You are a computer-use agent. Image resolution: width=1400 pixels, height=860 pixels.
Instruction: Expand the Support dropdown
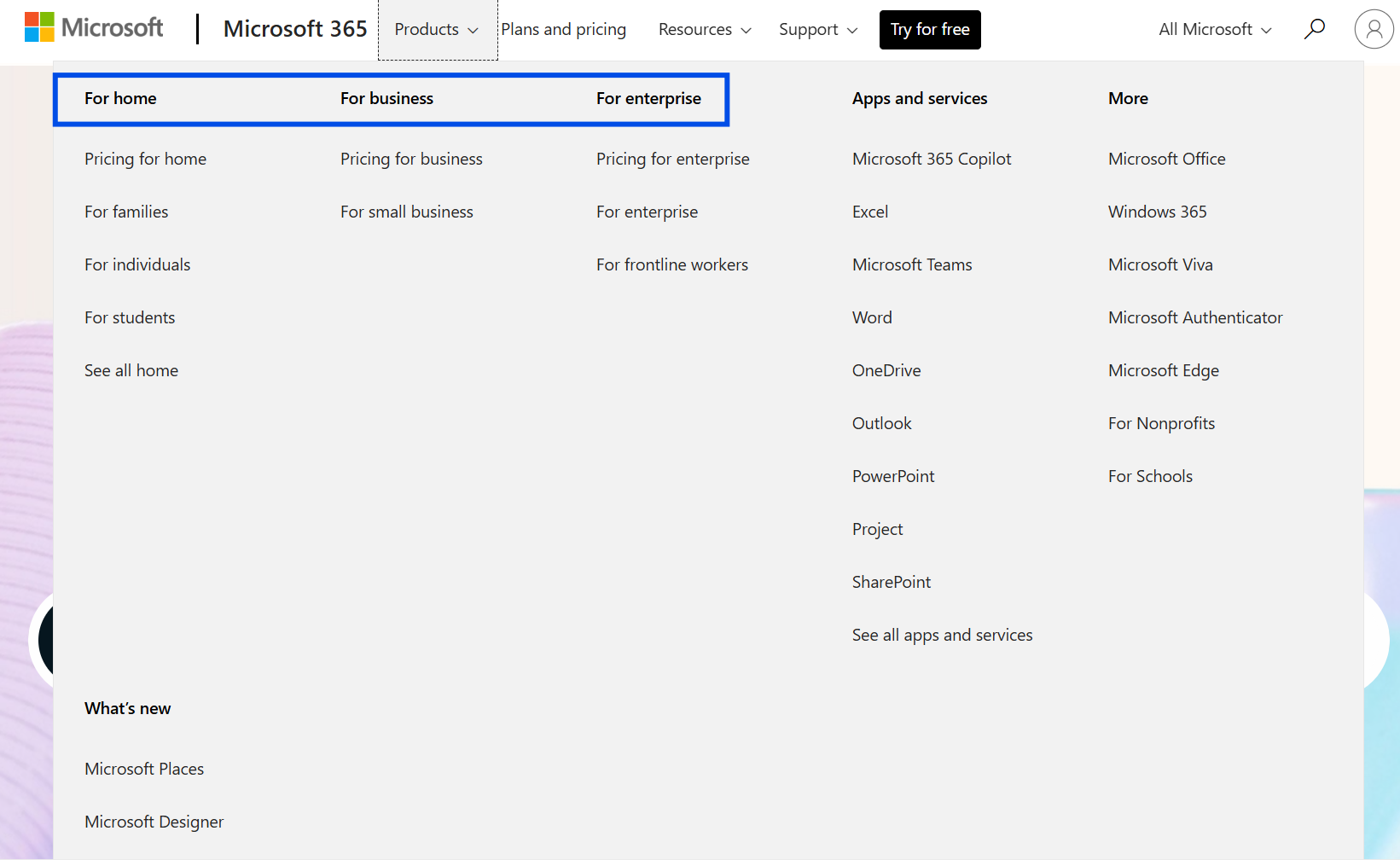tap(817, 30)
